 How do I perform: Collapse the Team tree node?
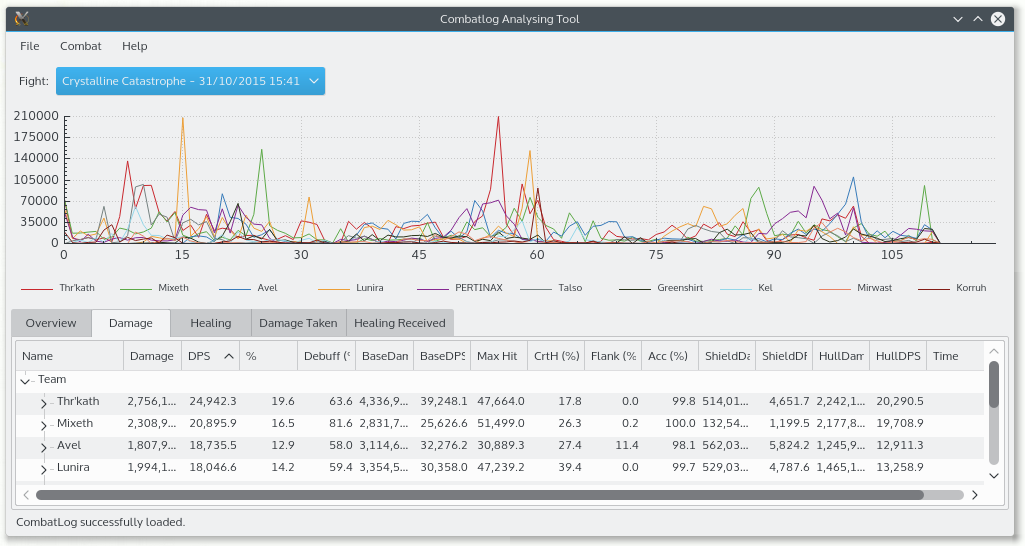coord(25,381)
